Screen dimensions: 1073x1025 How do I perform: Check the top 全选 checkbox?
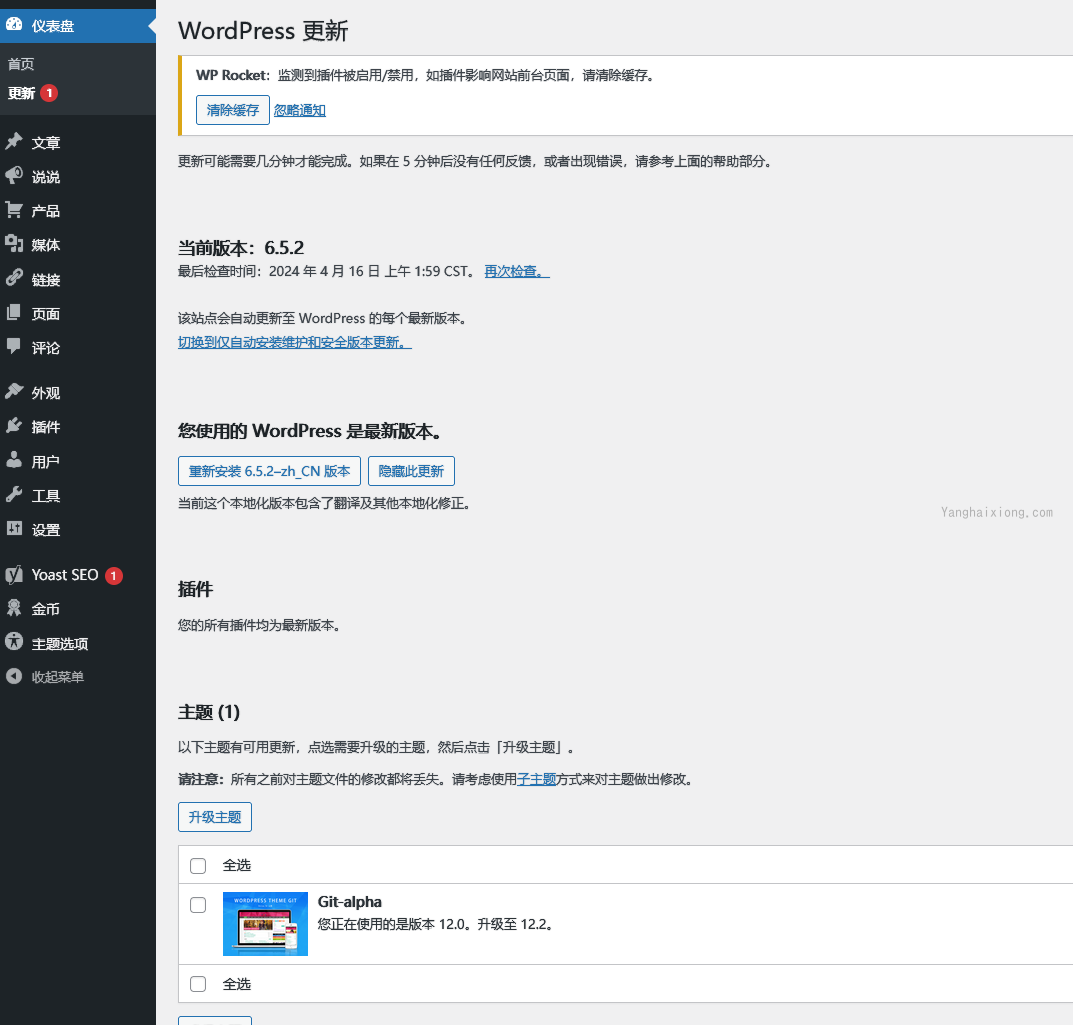(198, 866)
